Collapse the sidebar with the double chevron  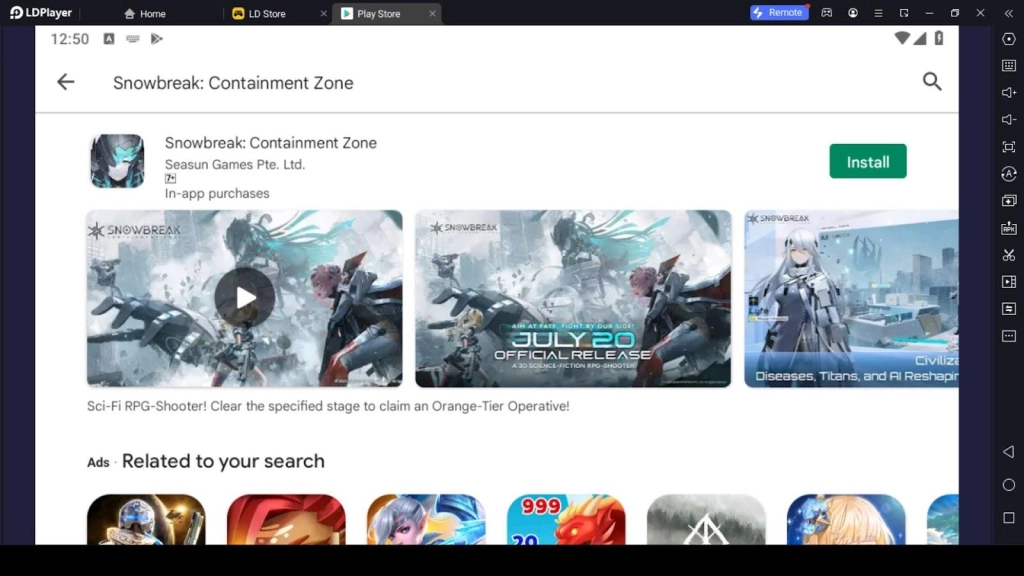coord(1008,12)
